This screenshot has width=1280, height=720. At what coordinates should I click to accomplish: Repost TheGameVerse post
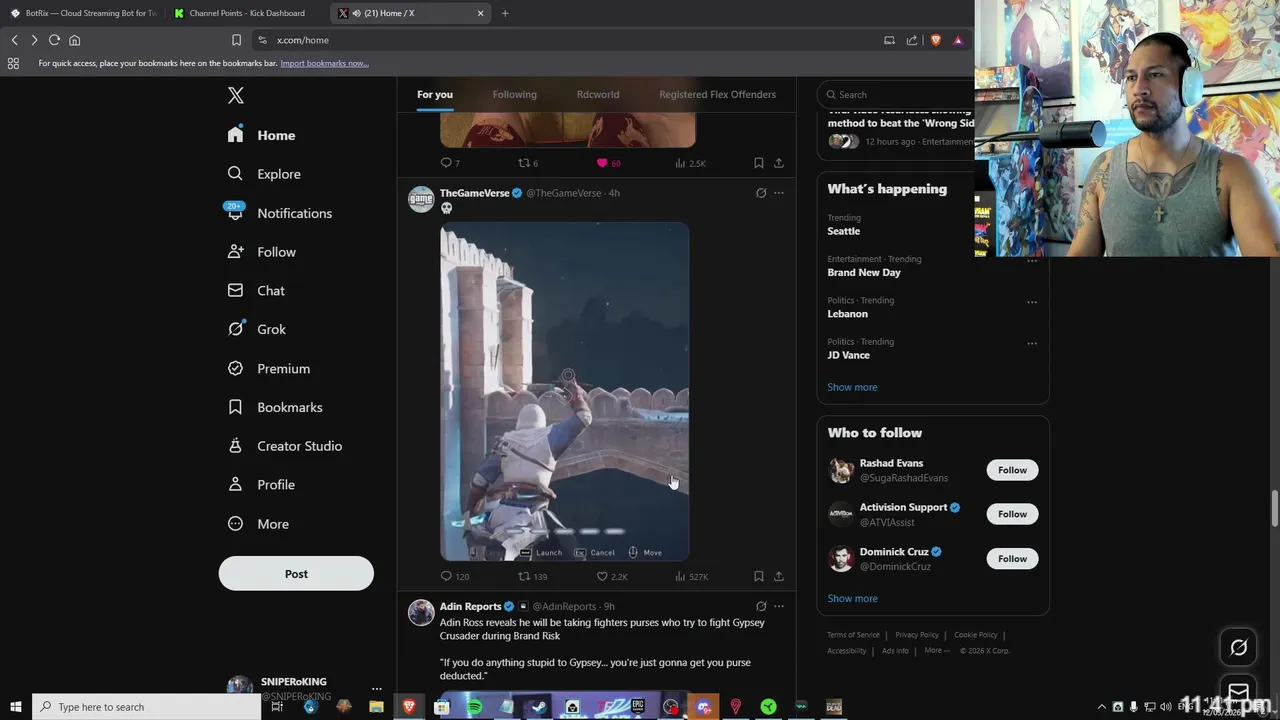532,576
